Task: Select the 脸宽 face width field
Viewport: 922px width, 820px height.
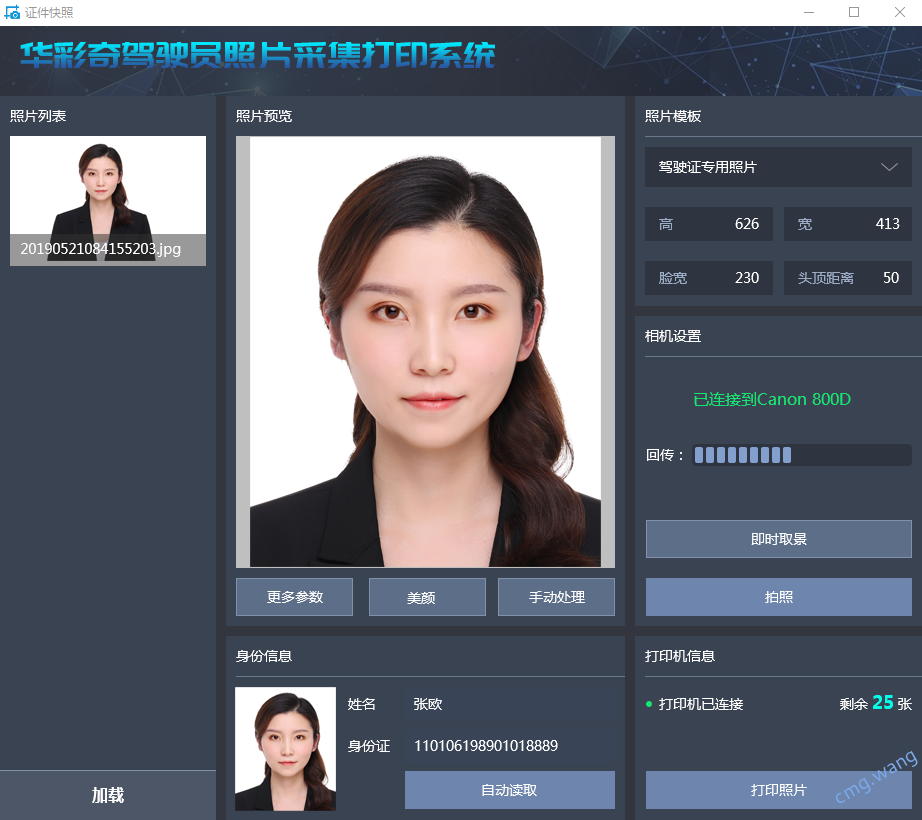Action: pos(708,278)
